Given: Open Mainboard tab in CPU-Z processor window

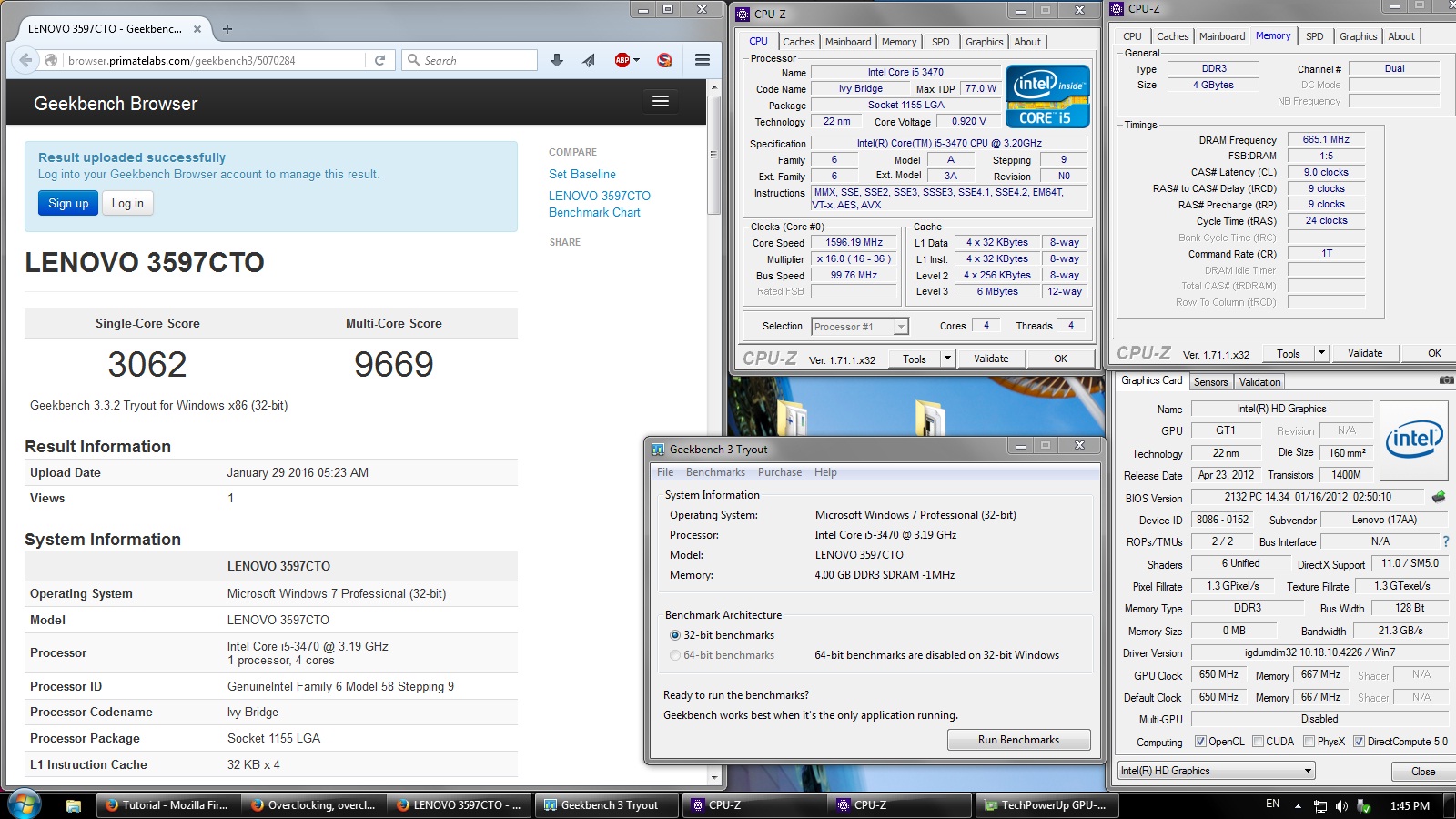Looking at the screenshot, I should point(848,42).
